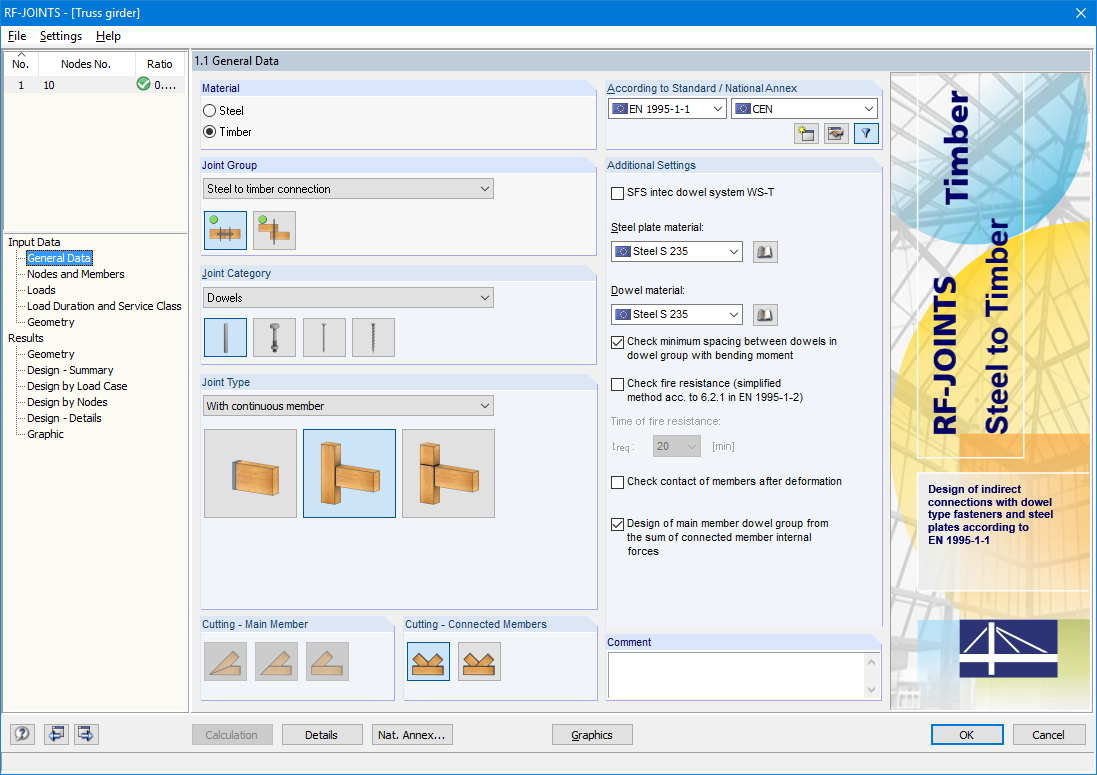Open the CEN national annex dropdown
1097x775 pixels.
805,109
